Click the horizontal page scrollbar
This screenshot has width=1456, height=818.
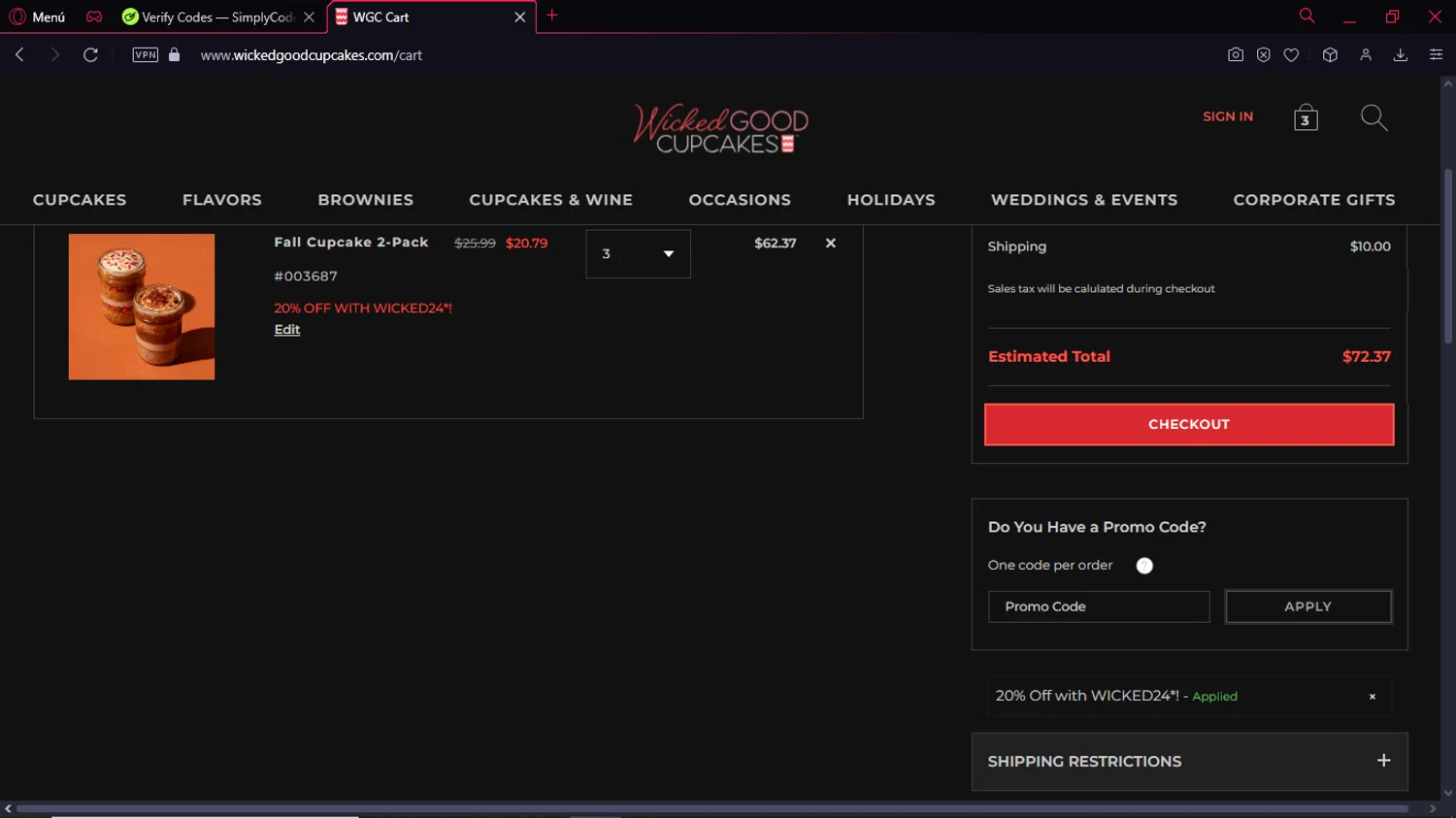click(x=711, y=808)
